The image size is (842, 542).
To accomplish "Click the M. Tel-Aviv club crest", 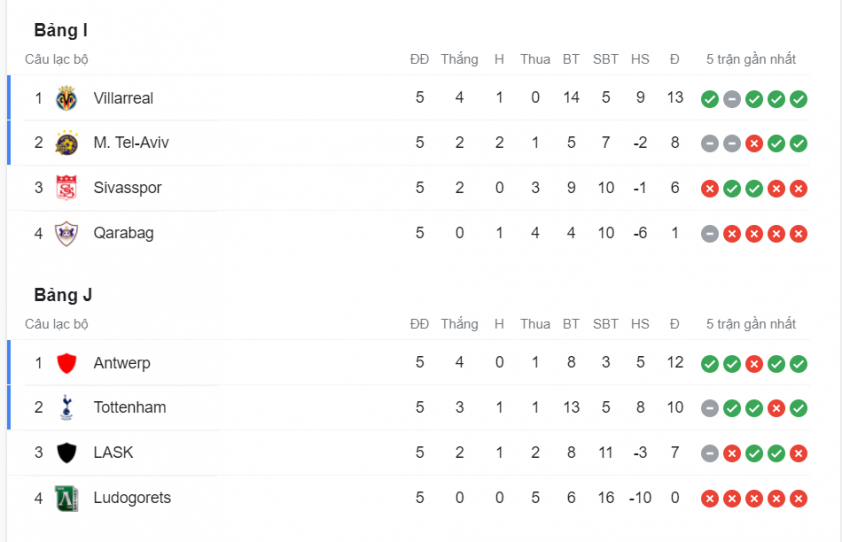I will point(67,143).
